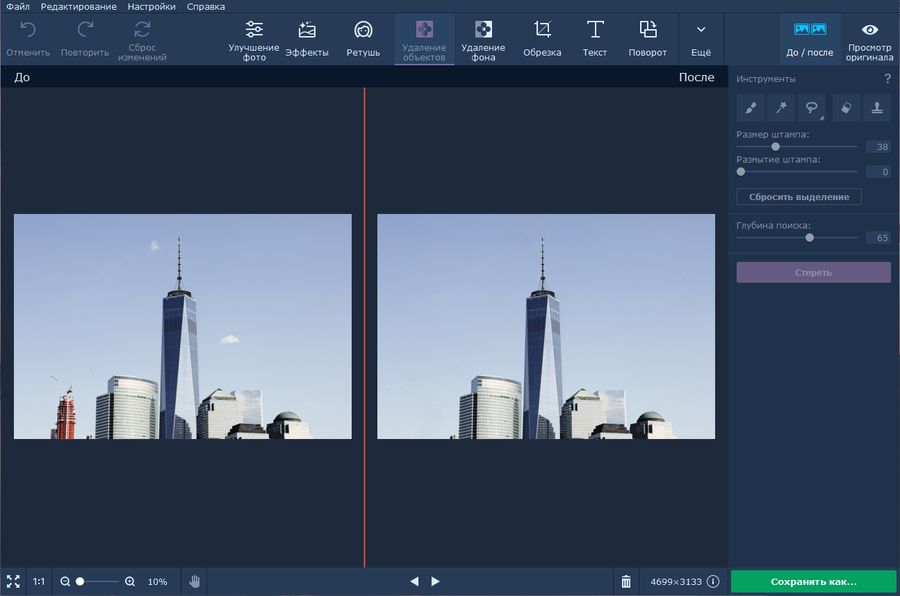
Task: Expand the Ещё more tools dropdown
Action: coord(701,39)
